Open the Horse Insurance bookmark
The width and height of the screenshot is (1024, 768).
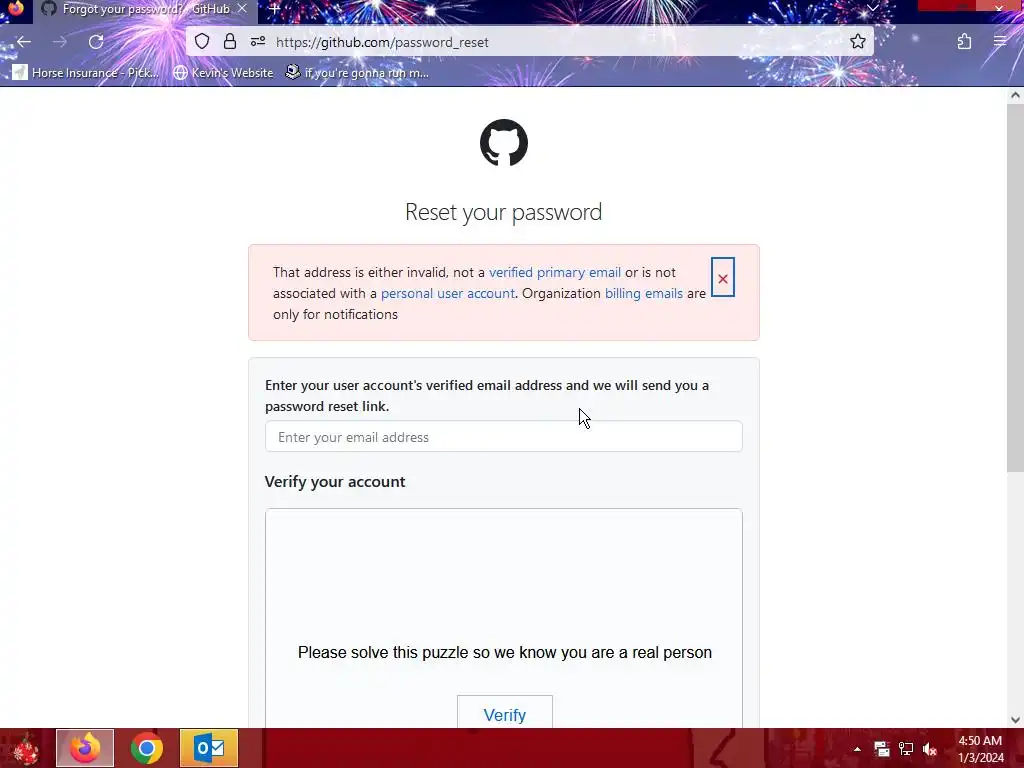click(86, 72)
